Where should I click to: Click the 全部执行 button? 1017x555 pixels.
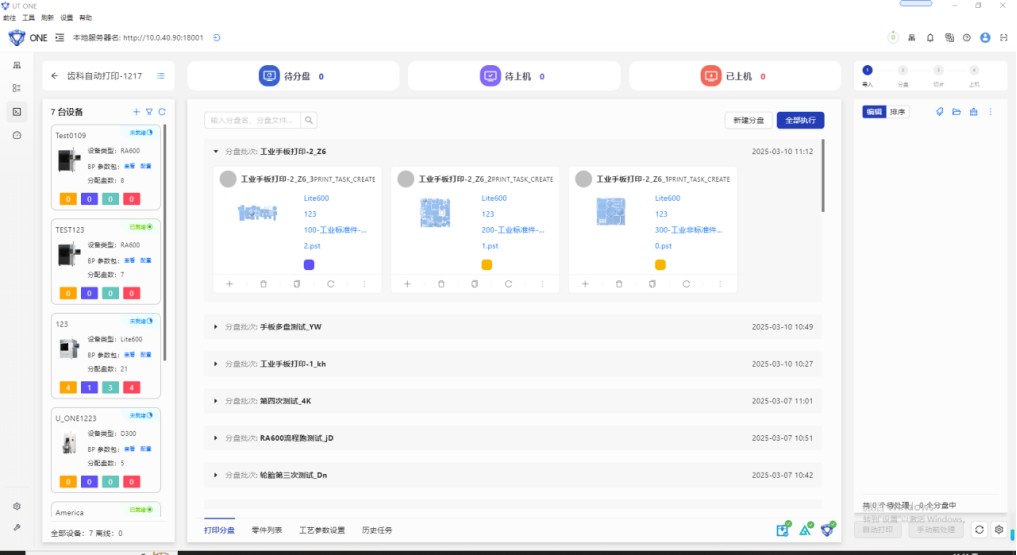(800, 120)
